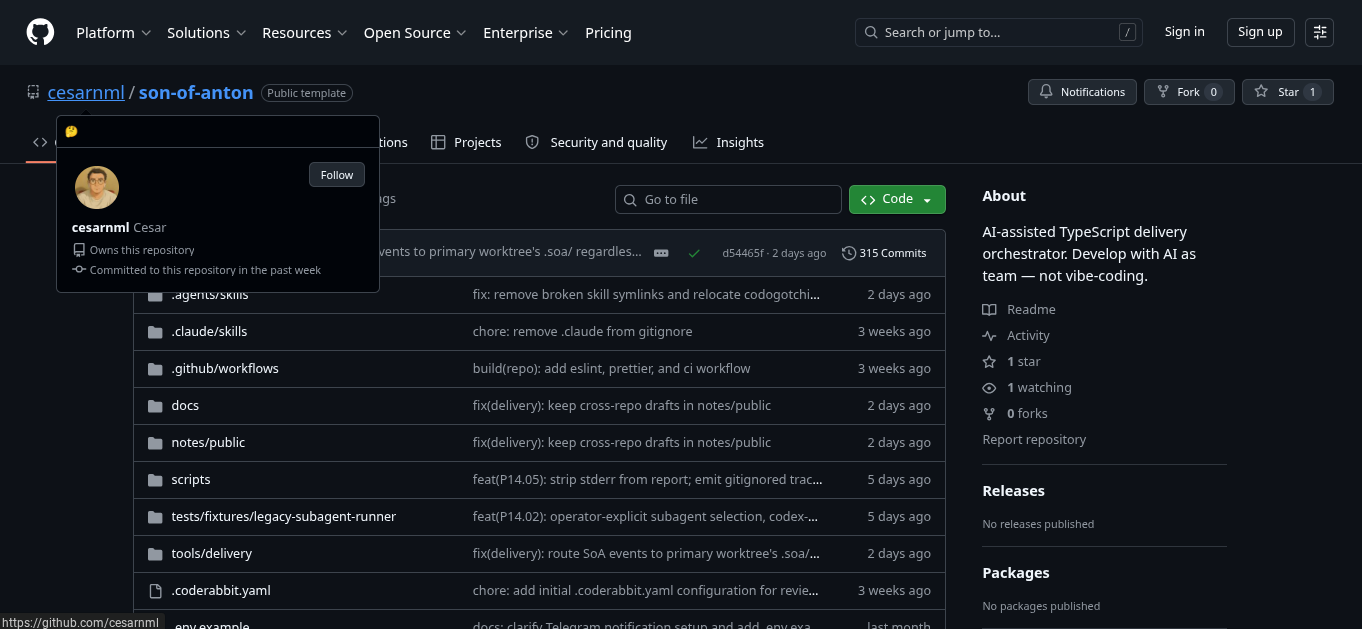Open the Packages heading link
The image size is (1362, 629).
point(1016,573)
